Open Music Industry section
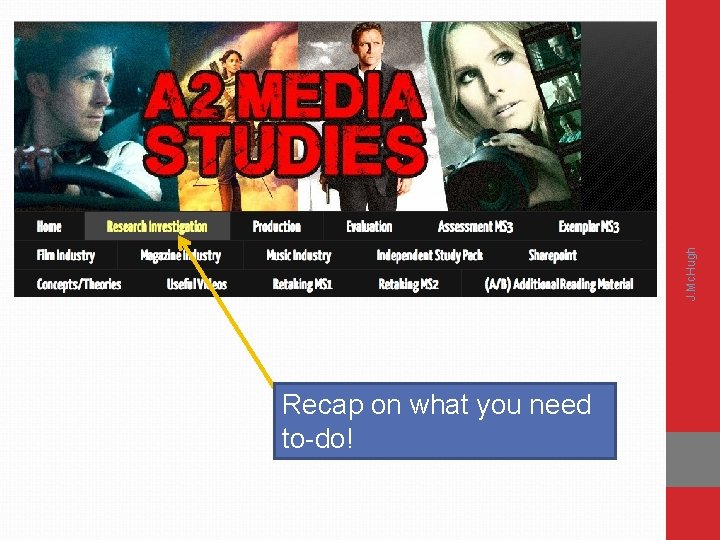Screen dimensions: 720x540 (x=299, y=255)
